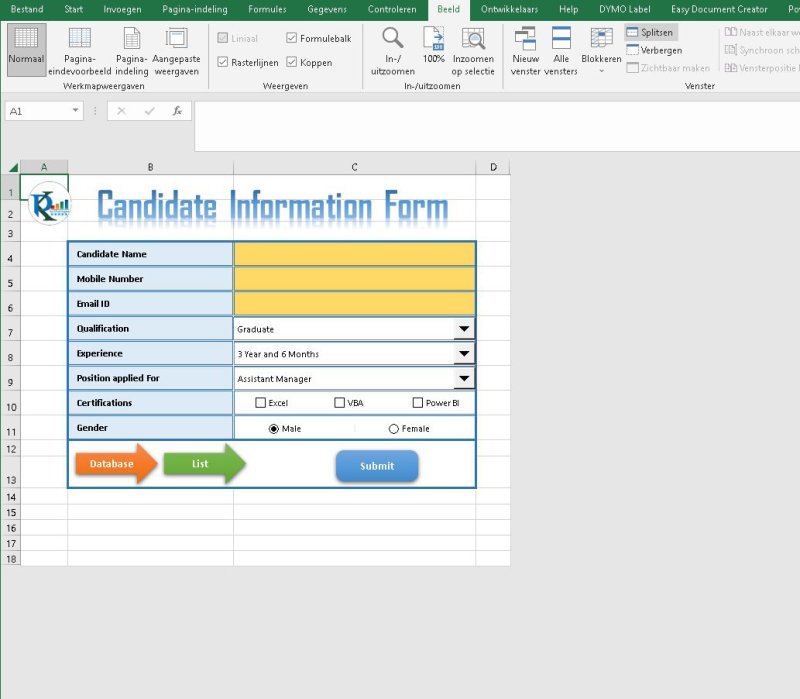Screen dimensions: 800x699
Task: Click the select-all triangle corner
Action: 13,167
